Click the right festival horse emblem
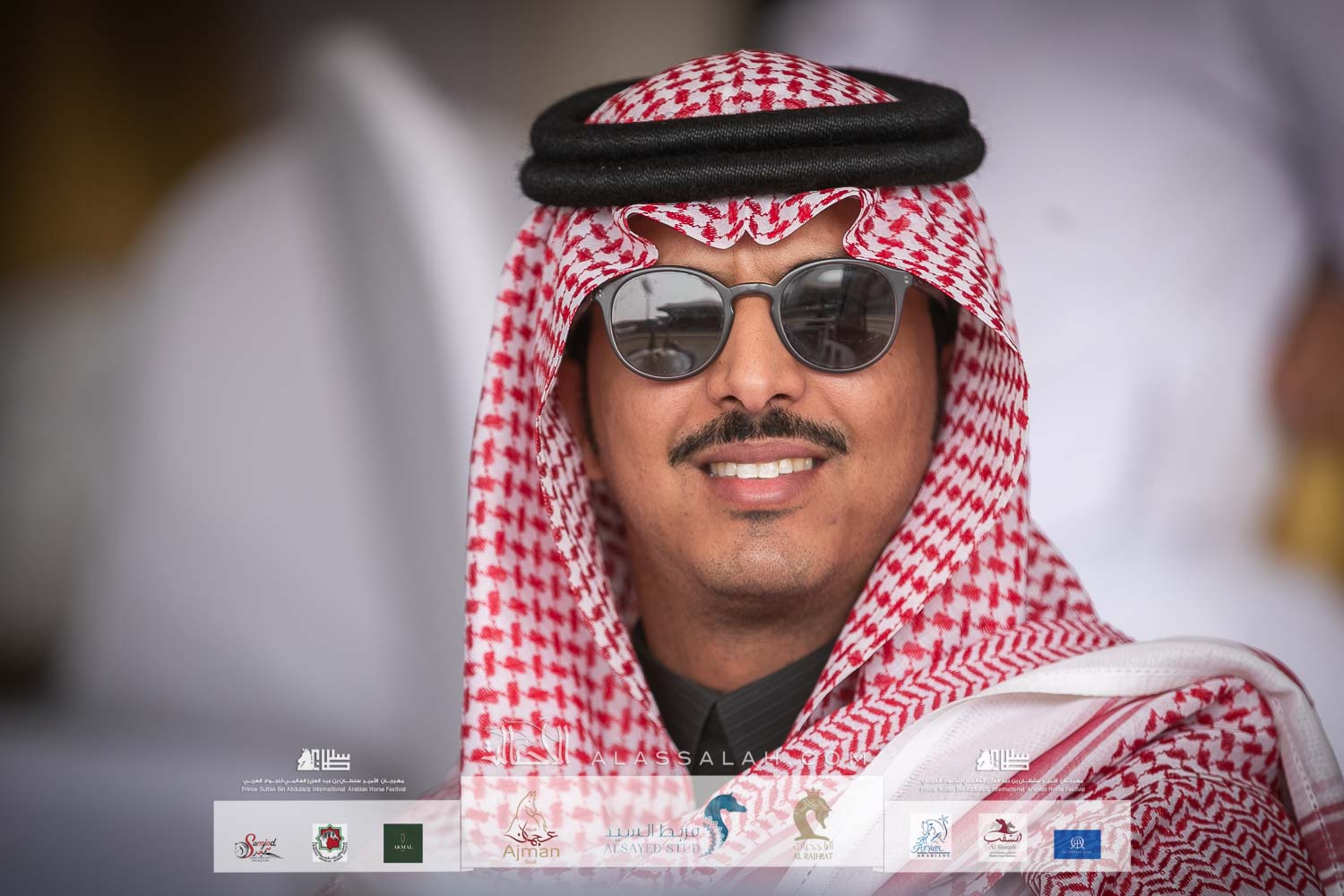The width and height of the screenshot is (1344, 896). click(x=1003, y=761)
